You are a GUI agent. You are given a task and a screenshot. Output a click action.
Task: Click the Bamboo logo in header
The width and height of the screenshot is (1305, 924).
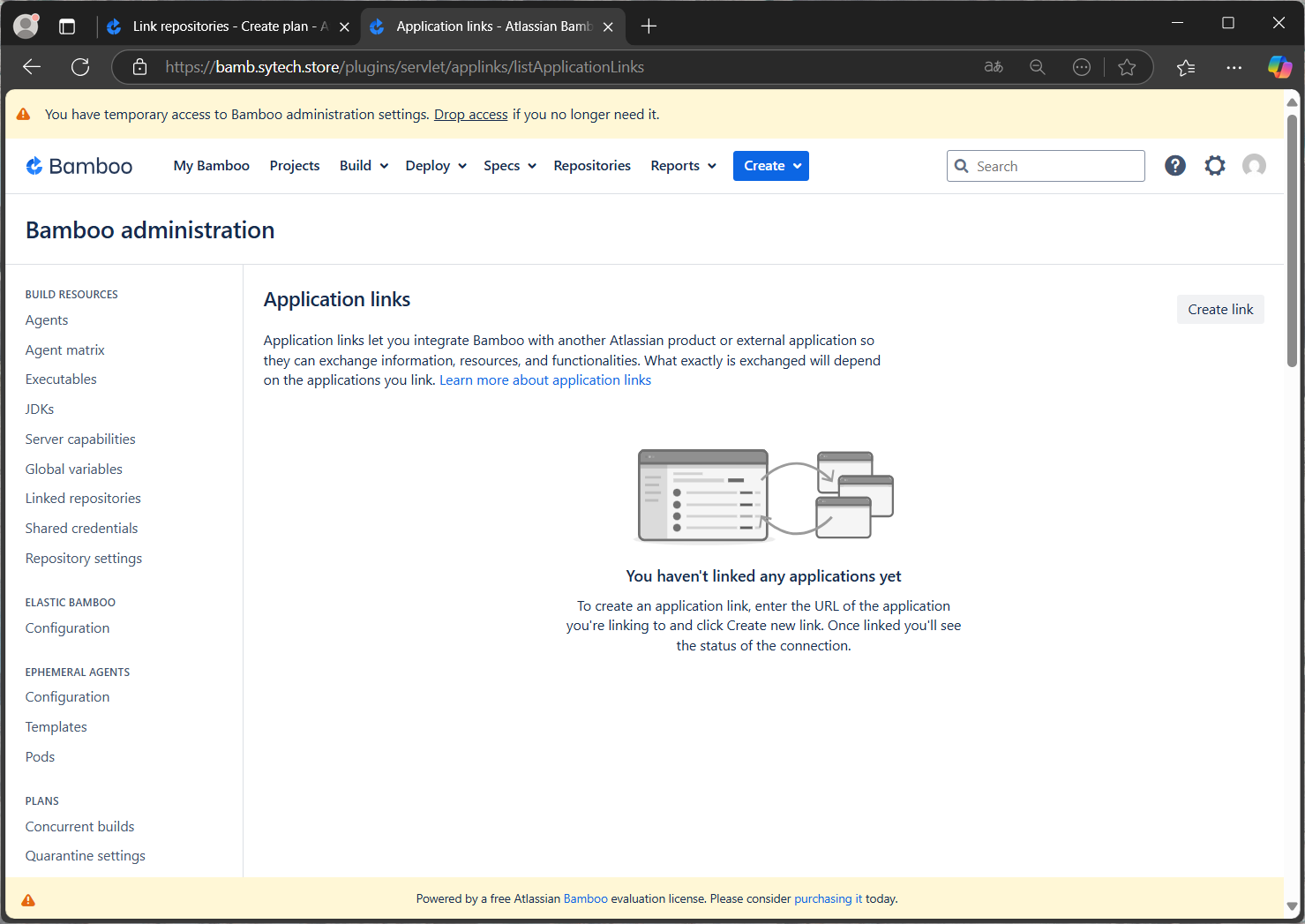point(79,166)
